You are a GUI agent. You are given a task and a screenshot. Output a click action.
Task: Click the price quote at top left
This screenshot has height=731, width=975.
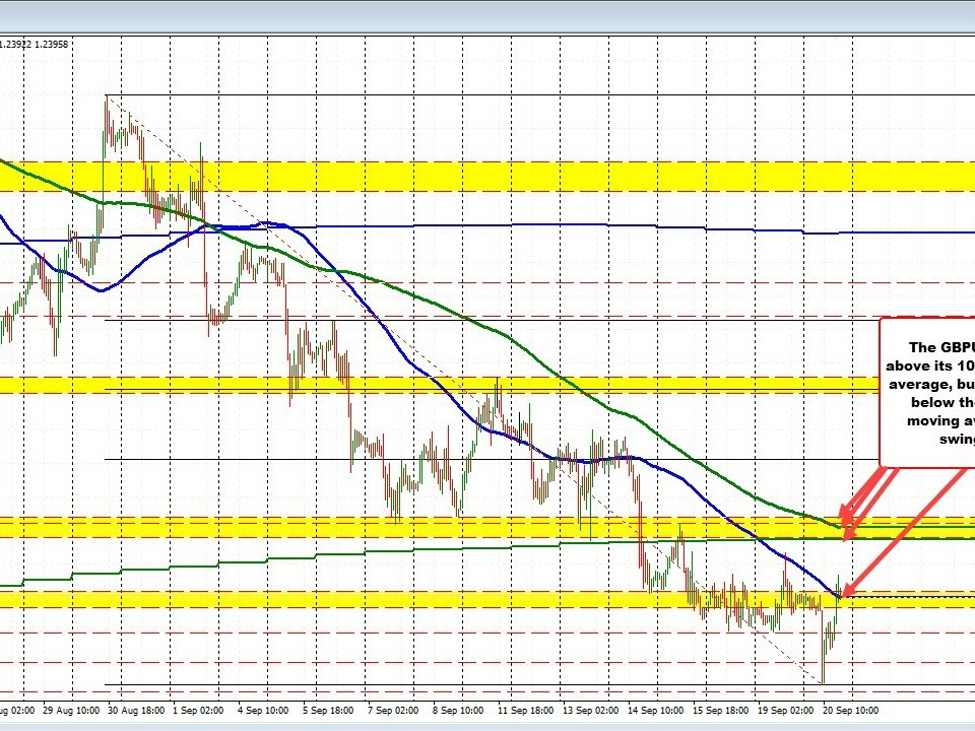click(35, 44)
